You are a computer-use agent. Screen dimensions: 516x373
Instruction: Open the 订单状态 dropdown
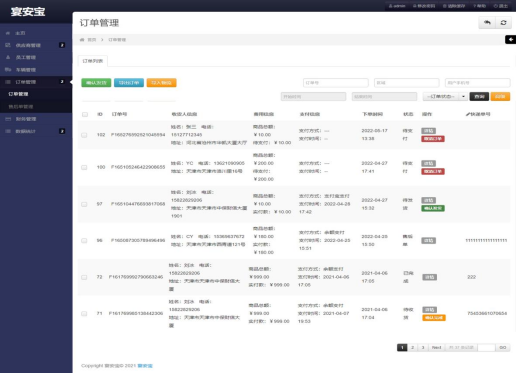pos(445,96)
